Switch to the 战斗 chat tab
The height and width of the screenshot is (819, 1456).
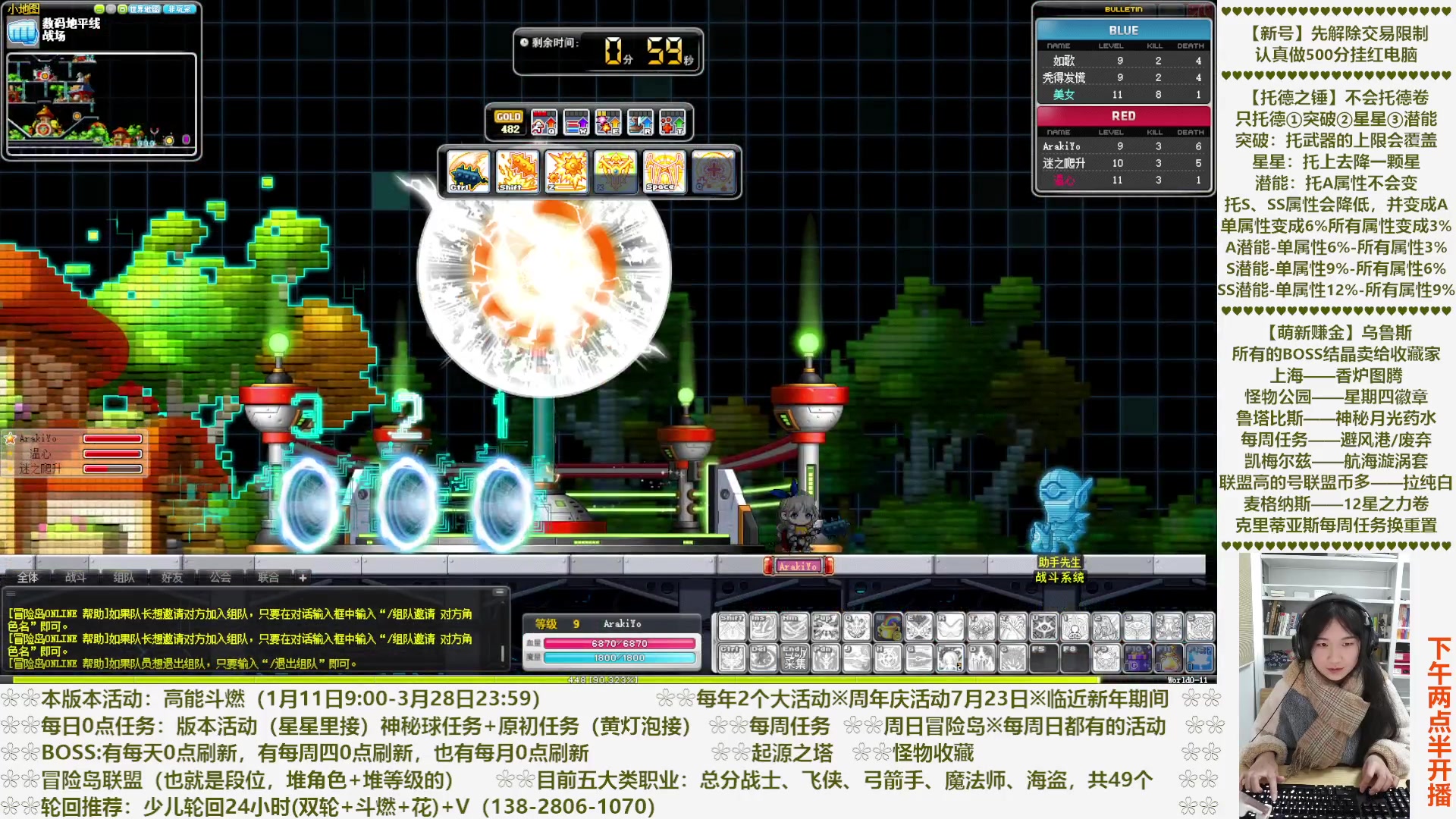coord(76,578)
